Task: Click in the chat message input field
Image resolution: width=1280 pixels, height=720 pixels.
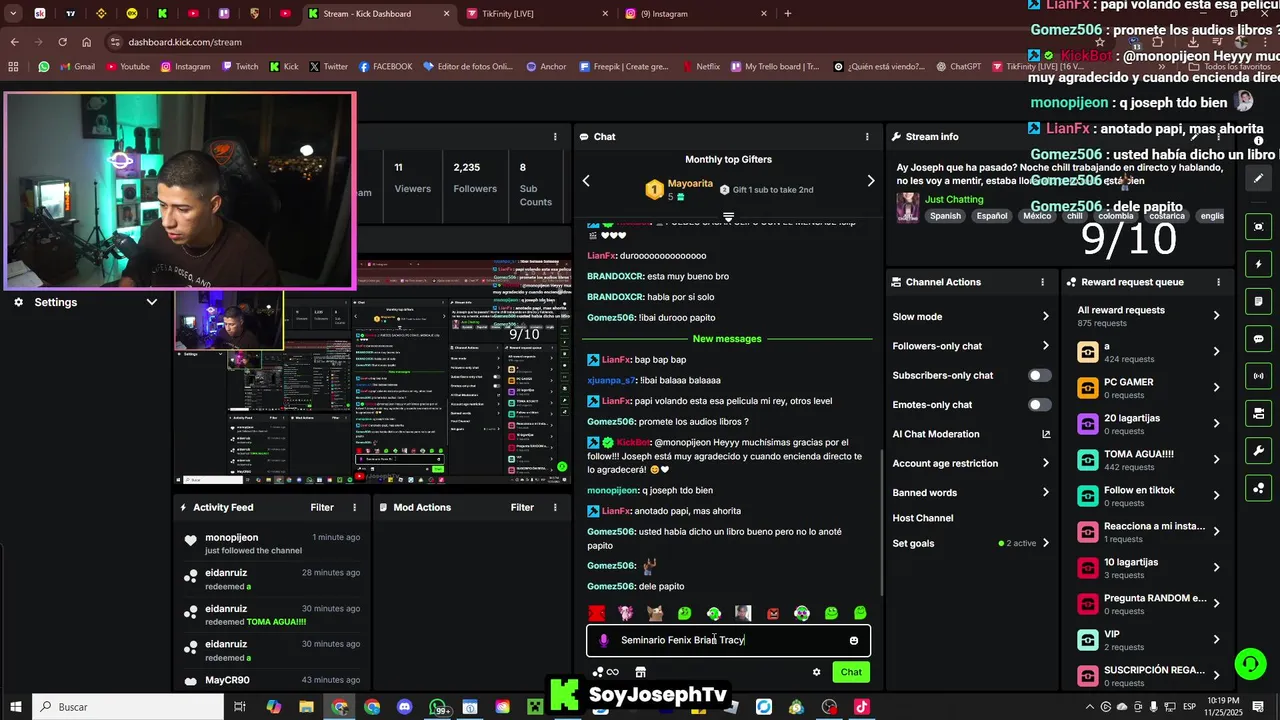Action: 730,640
